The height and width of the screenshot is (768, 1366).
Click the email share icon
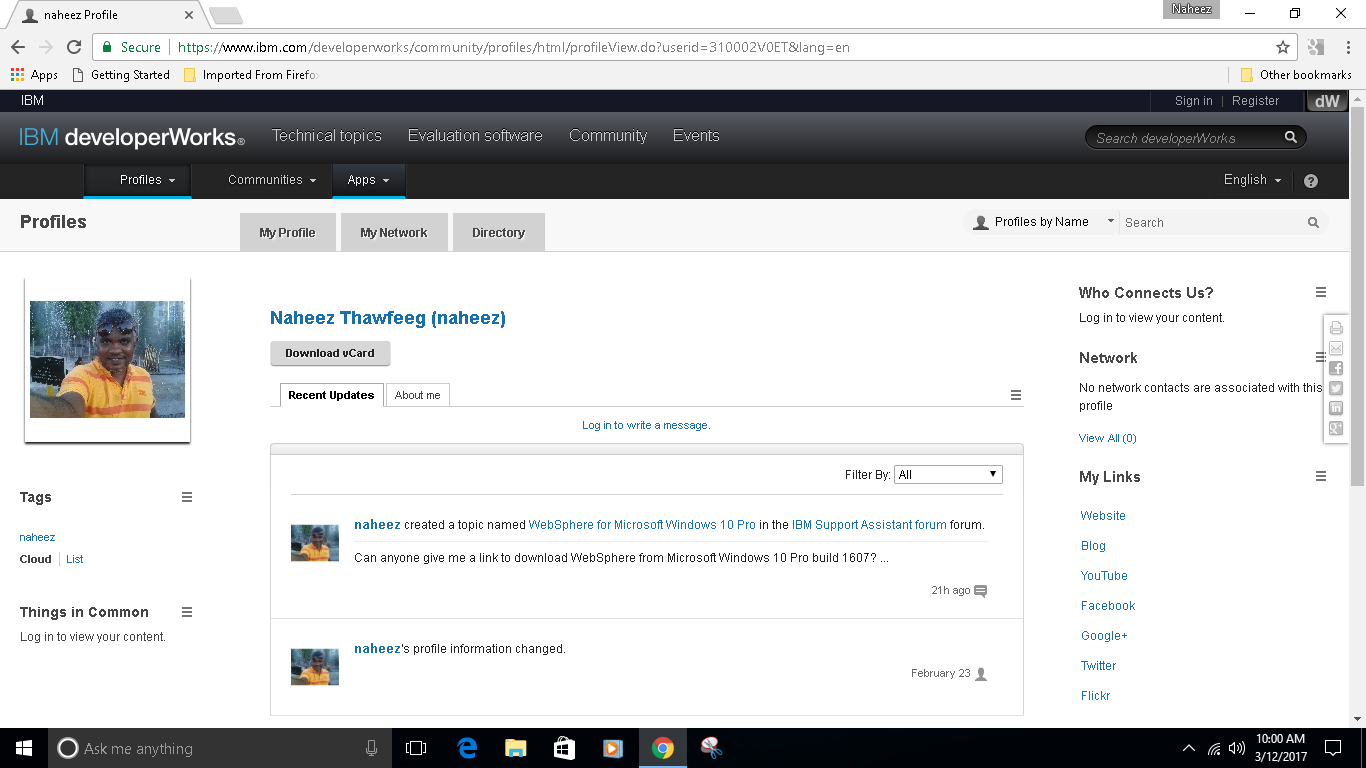pyautogui.click(x=1336, y=348)
